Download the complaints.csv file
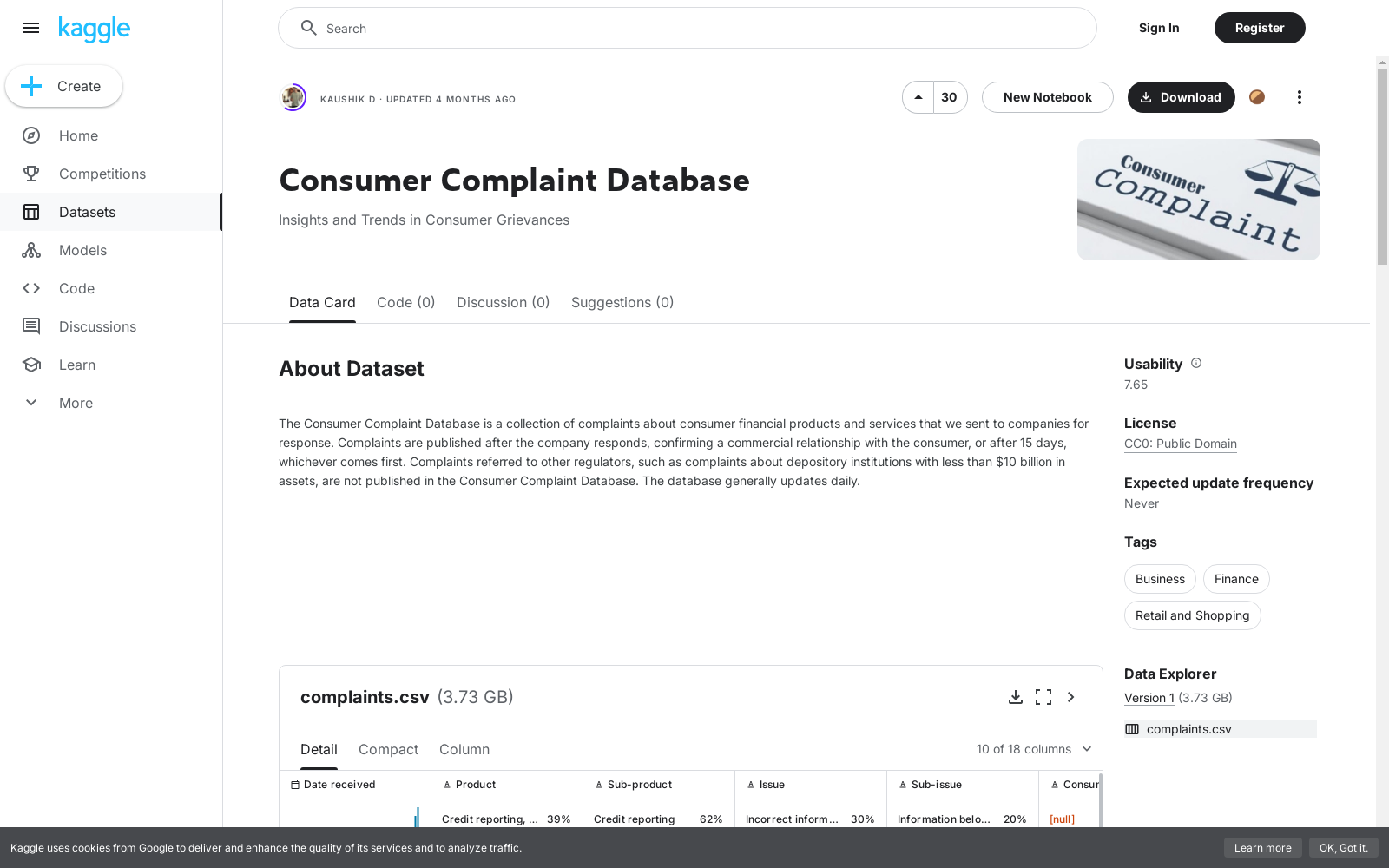 point(1016,697)
